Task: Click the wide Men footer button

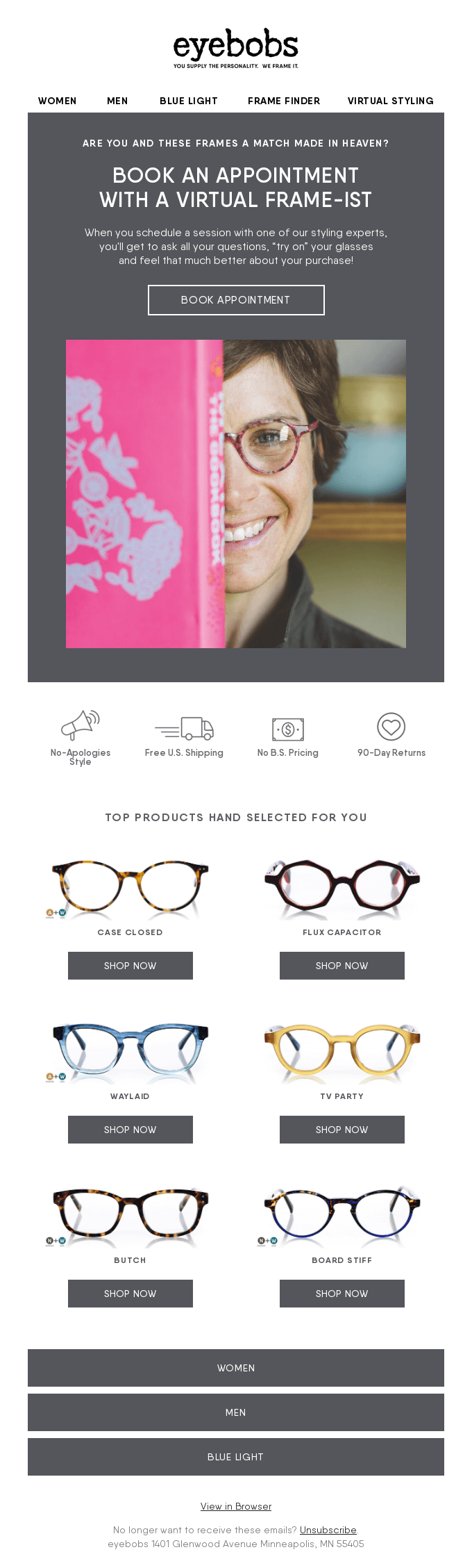Action: tap(236, 1412)
